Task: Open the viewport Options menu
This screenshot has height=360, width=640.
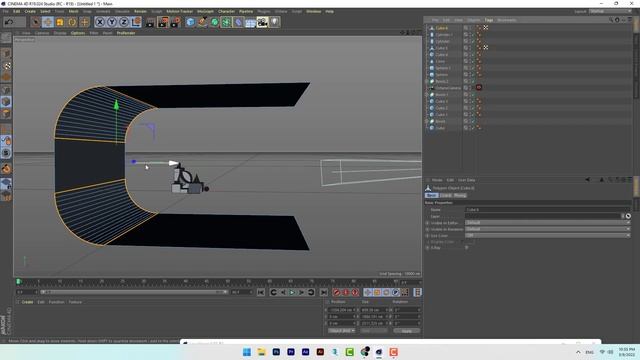Action: [78, 33]
